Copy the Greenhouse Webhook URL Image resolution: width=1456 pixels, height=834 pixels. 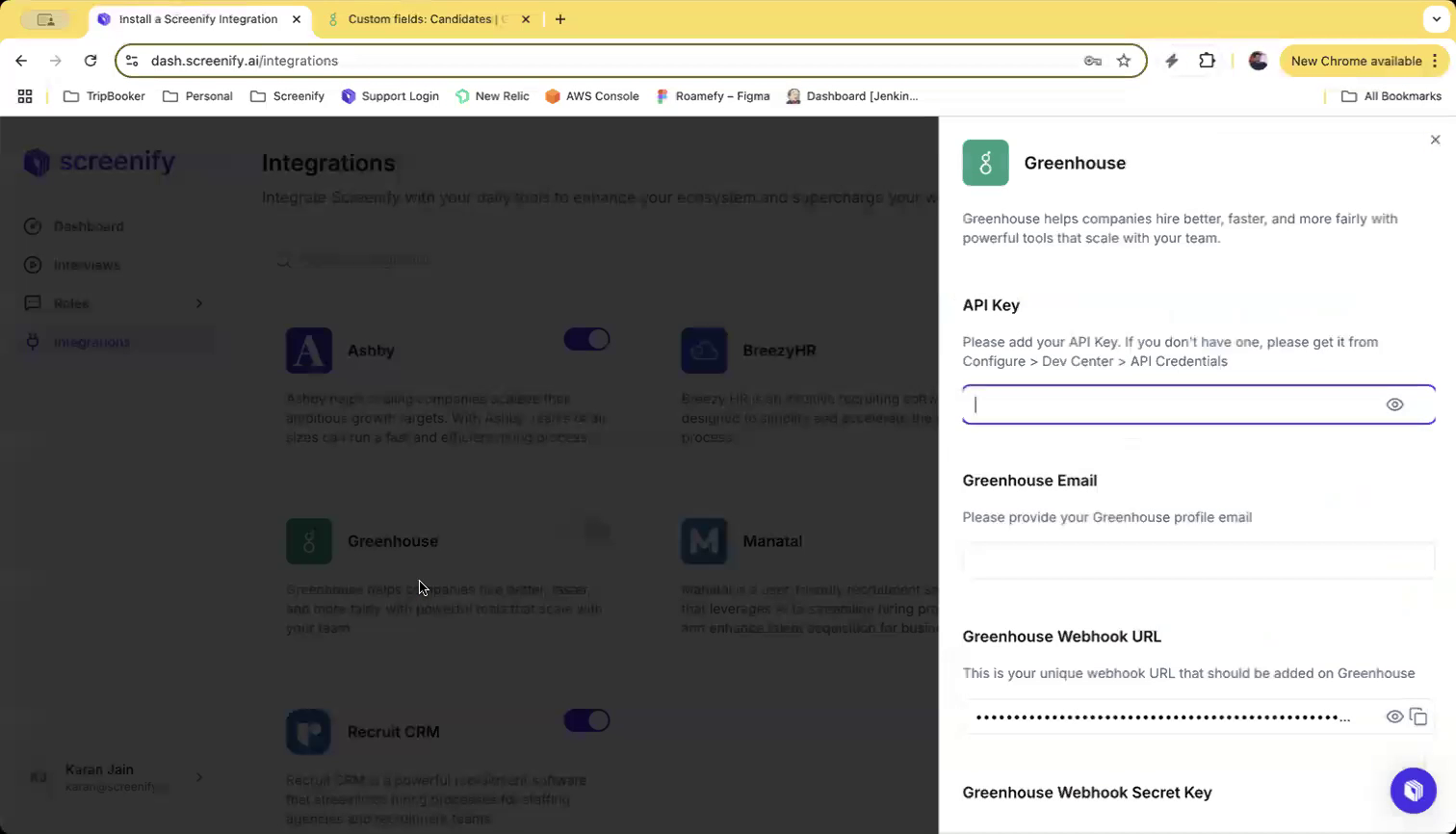click(x=1418, y=717)
